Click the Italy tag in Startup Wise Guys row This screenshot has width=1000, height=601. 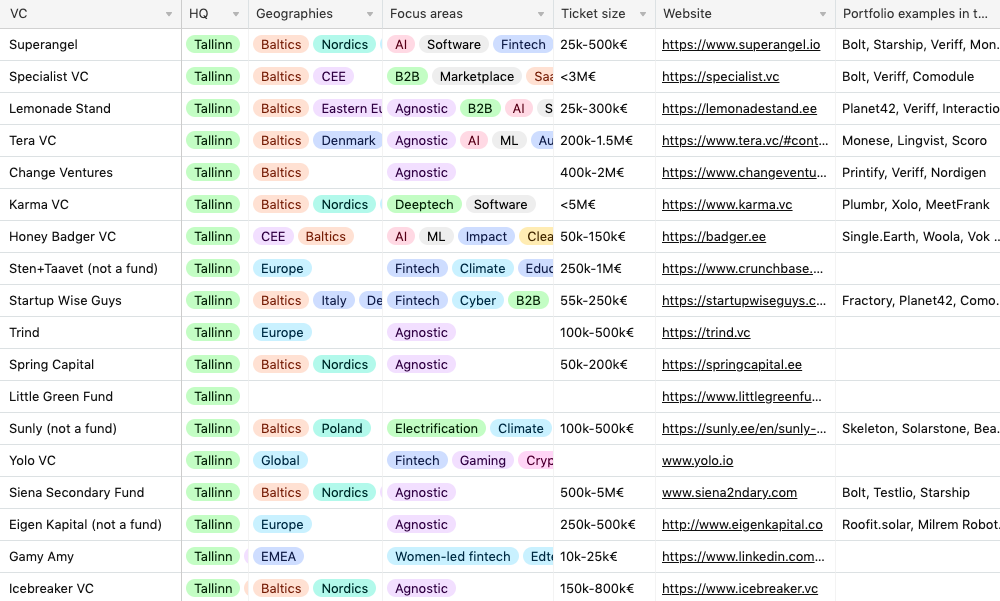coord(334,300)
